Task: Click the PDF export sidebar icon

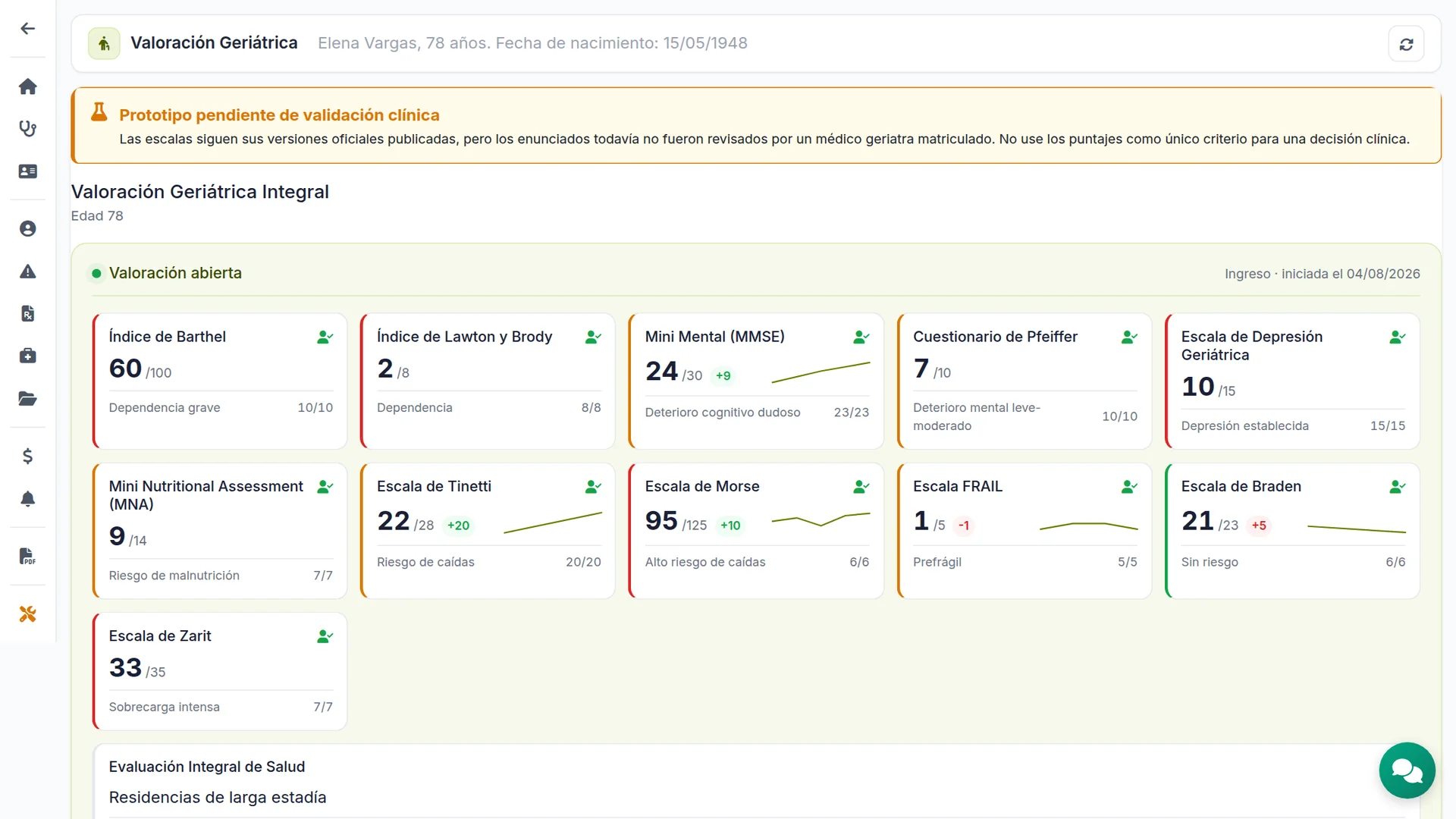Action: tap(27, 556)
